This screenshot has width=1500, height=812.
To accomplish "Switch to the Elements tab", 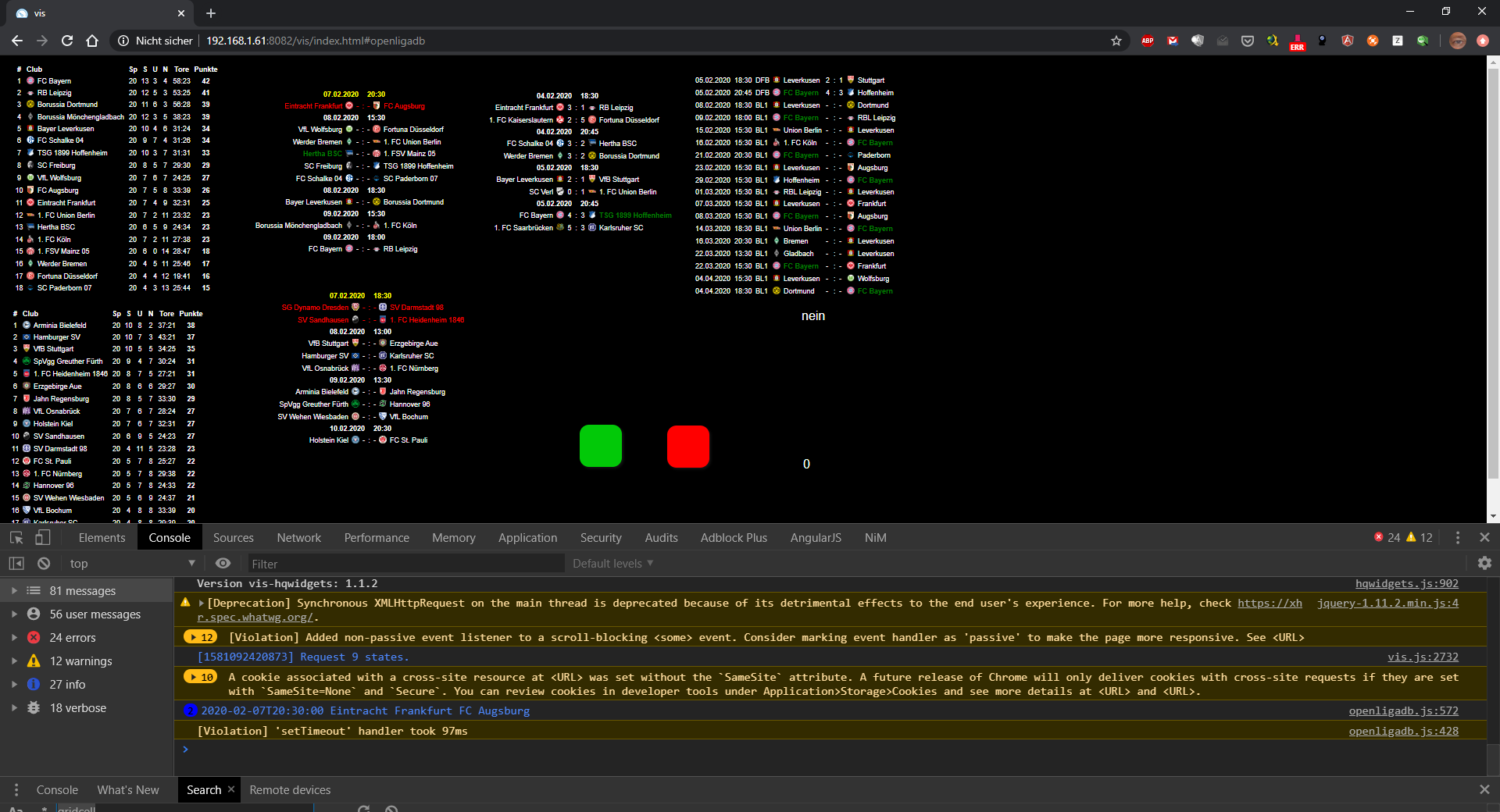I will (x=102, y=537).
